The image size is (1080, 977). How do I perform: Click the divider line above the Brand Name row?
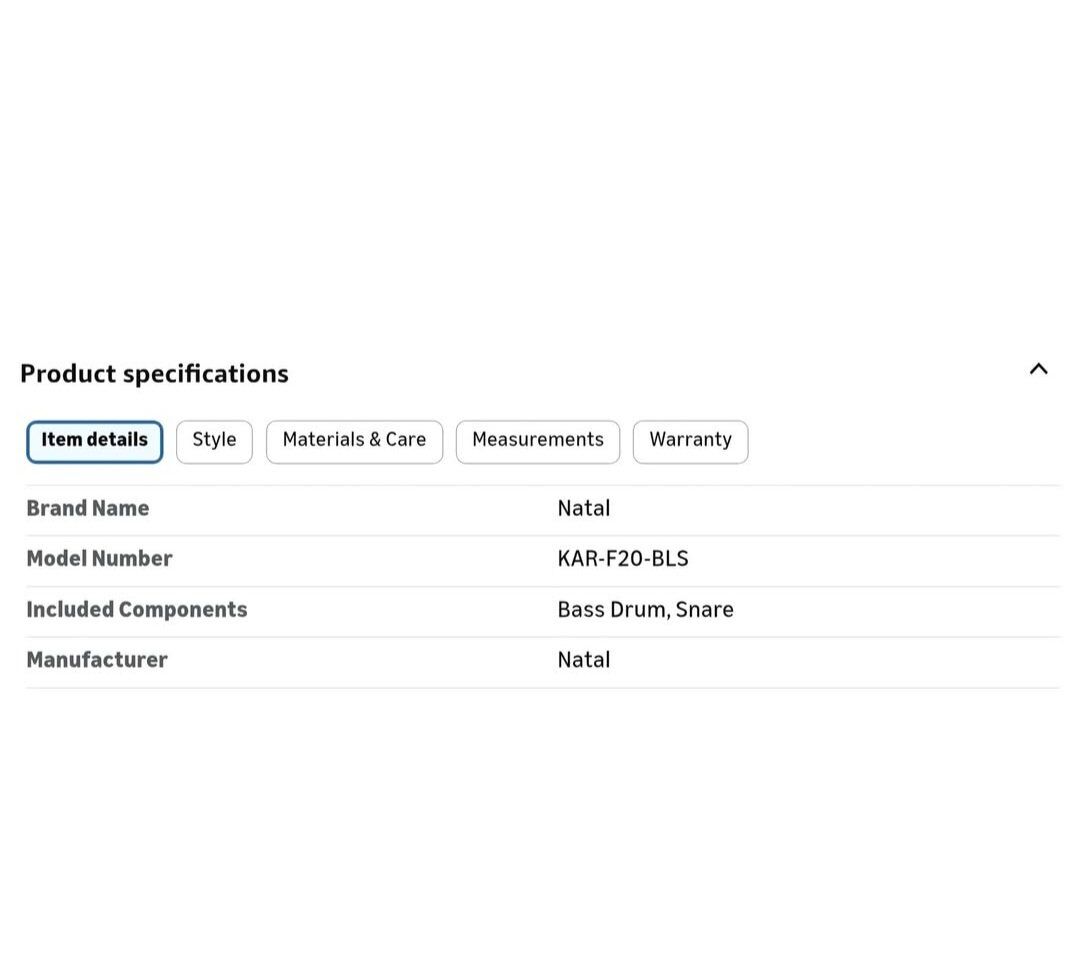[542, 485]
